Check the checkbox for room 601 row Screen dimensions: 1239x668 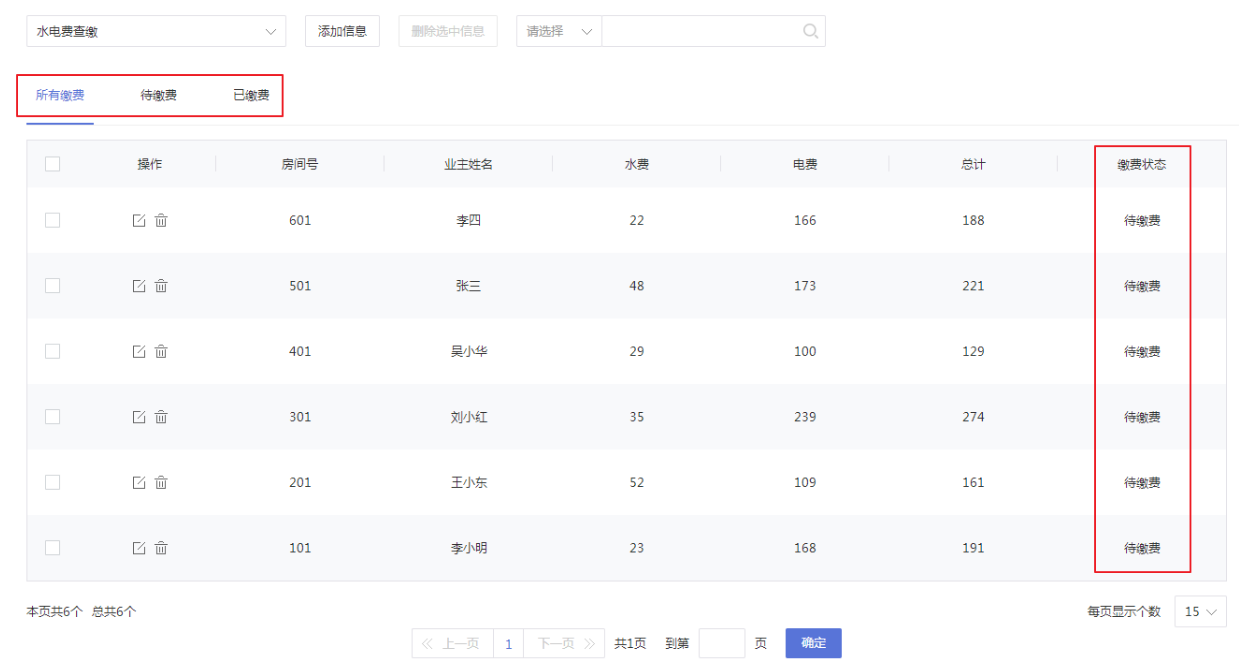click(53, 220)
